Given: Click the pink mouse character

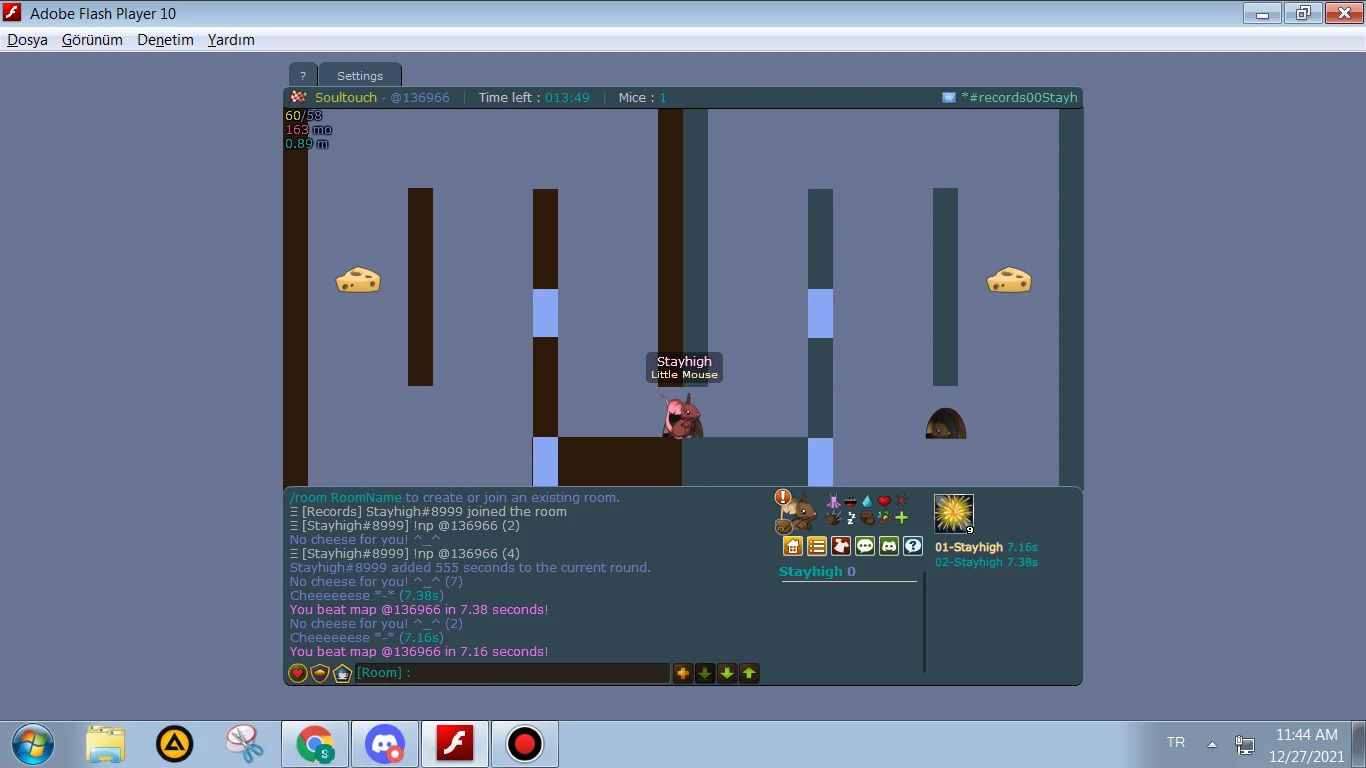Looking at the screenshot, I should [682, 416].
